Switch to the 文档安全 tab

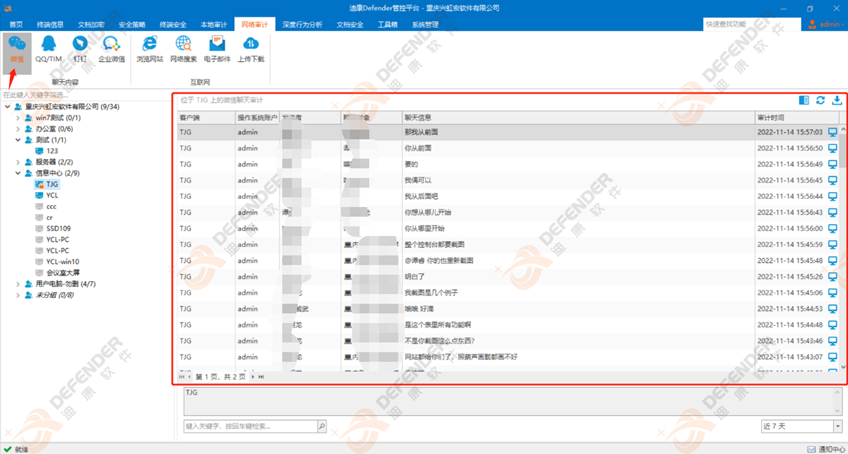coord(350,23)
